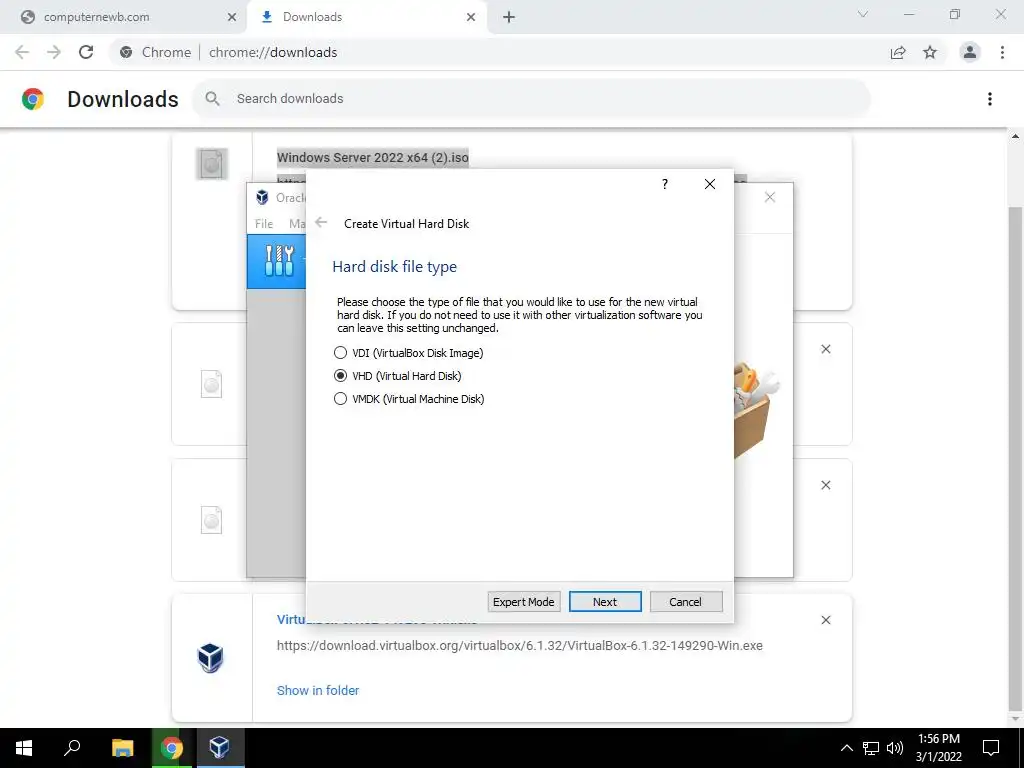This screenshot has height=768, width=1024.
Task: Click the Next button in the wizard
Action: [605, 601]
